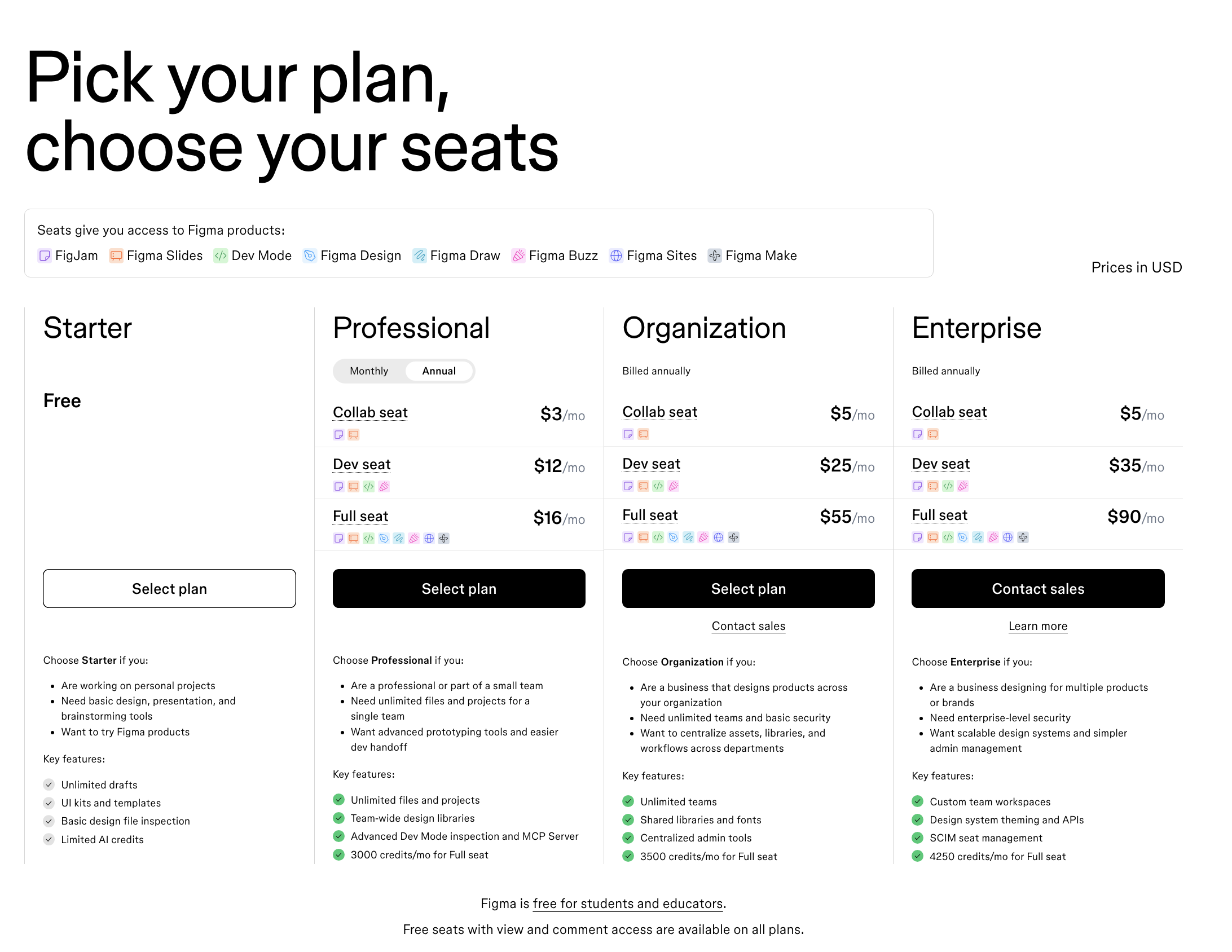Click the Figma Buzz icon
The width and height of the screenshot is (1232, 952).
[x=518, y=256]
